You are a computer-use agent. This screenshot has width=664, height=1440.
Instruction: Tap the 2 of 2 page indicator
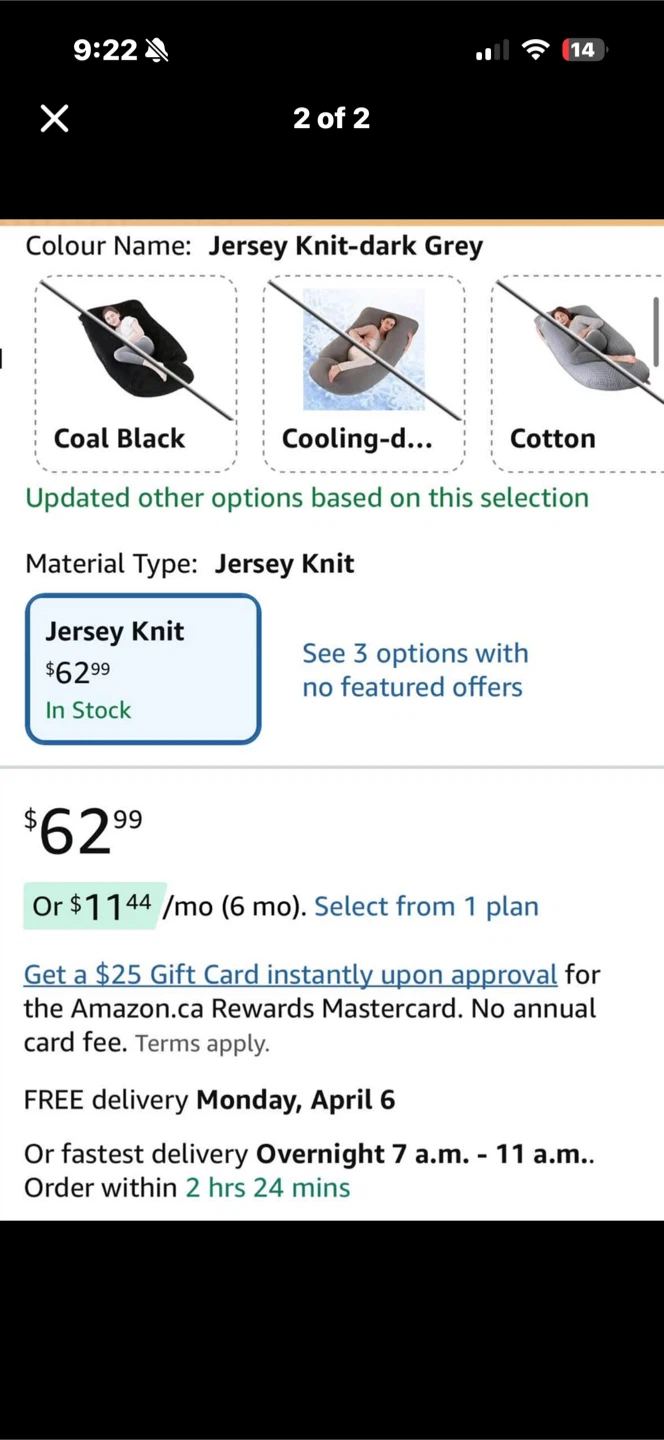pos(332,118)
